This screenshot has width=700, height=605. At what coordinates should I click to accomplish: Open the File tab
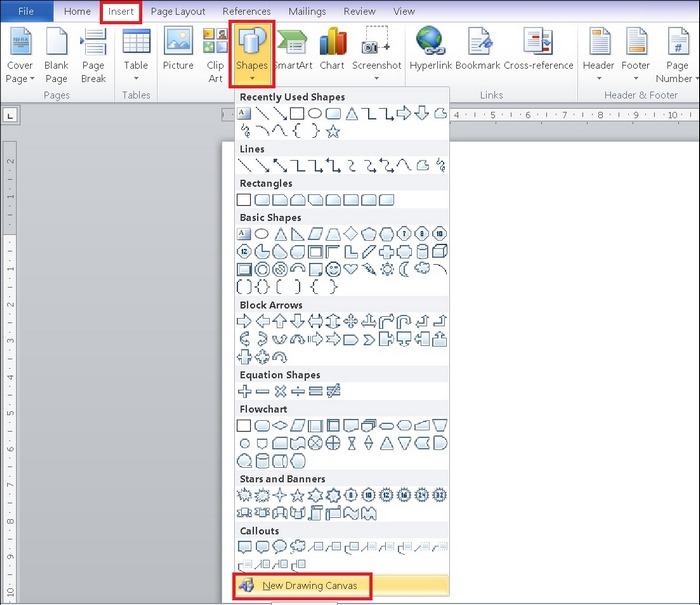click(x=26, y=11)
